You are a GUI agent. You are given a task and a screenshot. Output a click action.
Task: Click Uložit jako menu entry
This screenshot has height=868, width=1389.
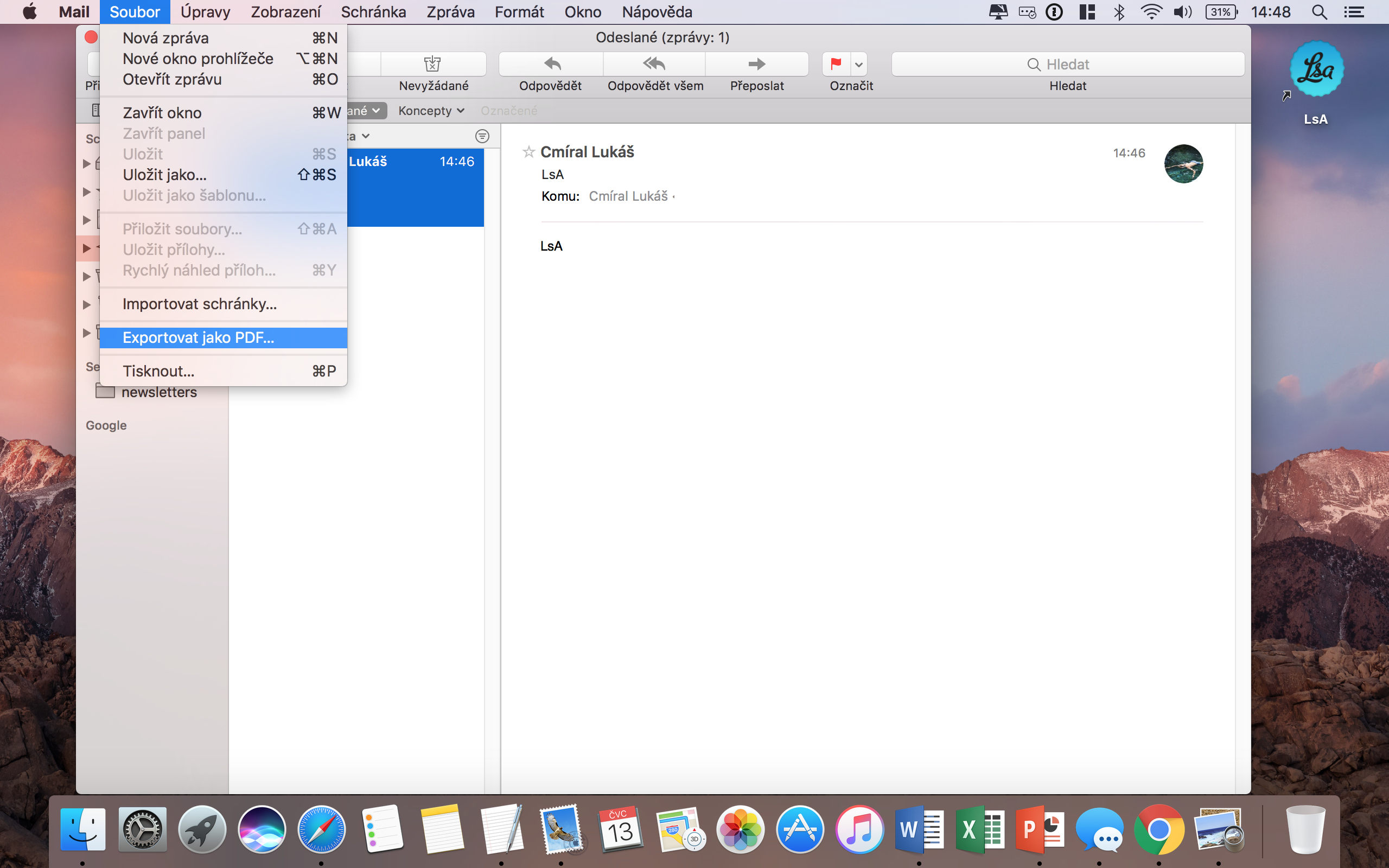coord(165,175)
